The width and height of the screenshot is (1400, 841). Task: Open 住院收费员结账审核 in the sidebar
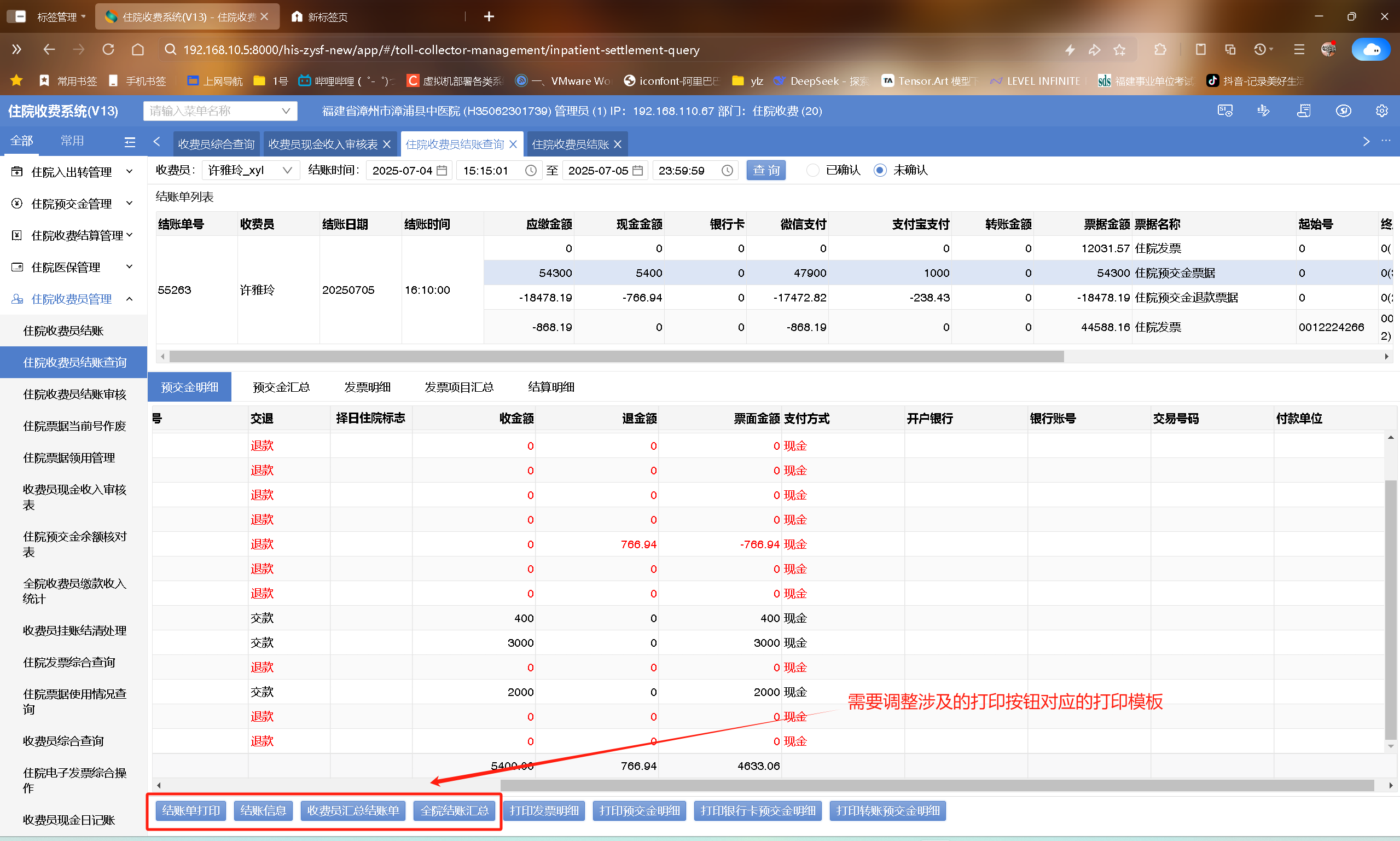[x=74, y=394]
